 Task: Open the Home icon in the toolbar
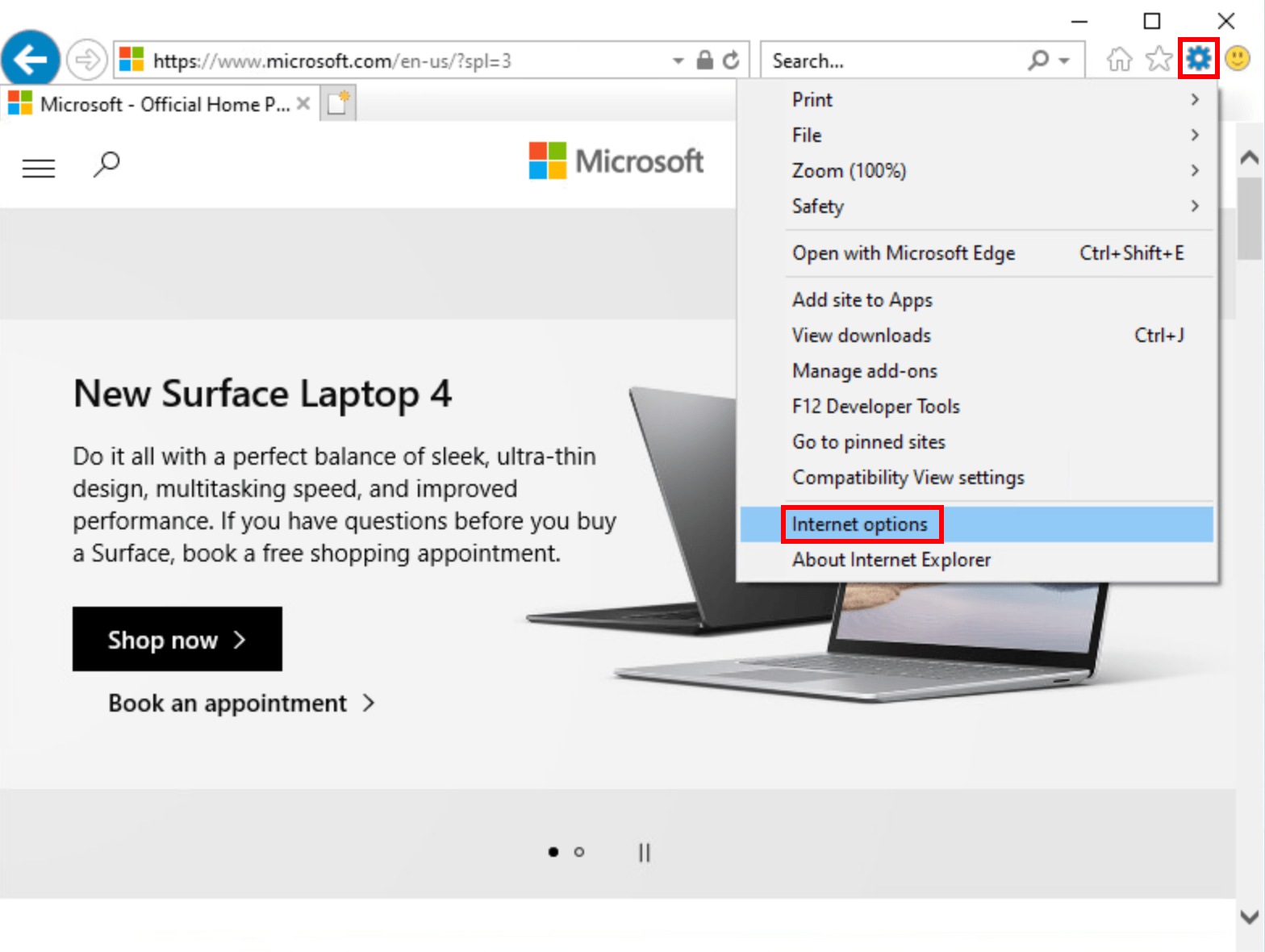point(1119,59)
